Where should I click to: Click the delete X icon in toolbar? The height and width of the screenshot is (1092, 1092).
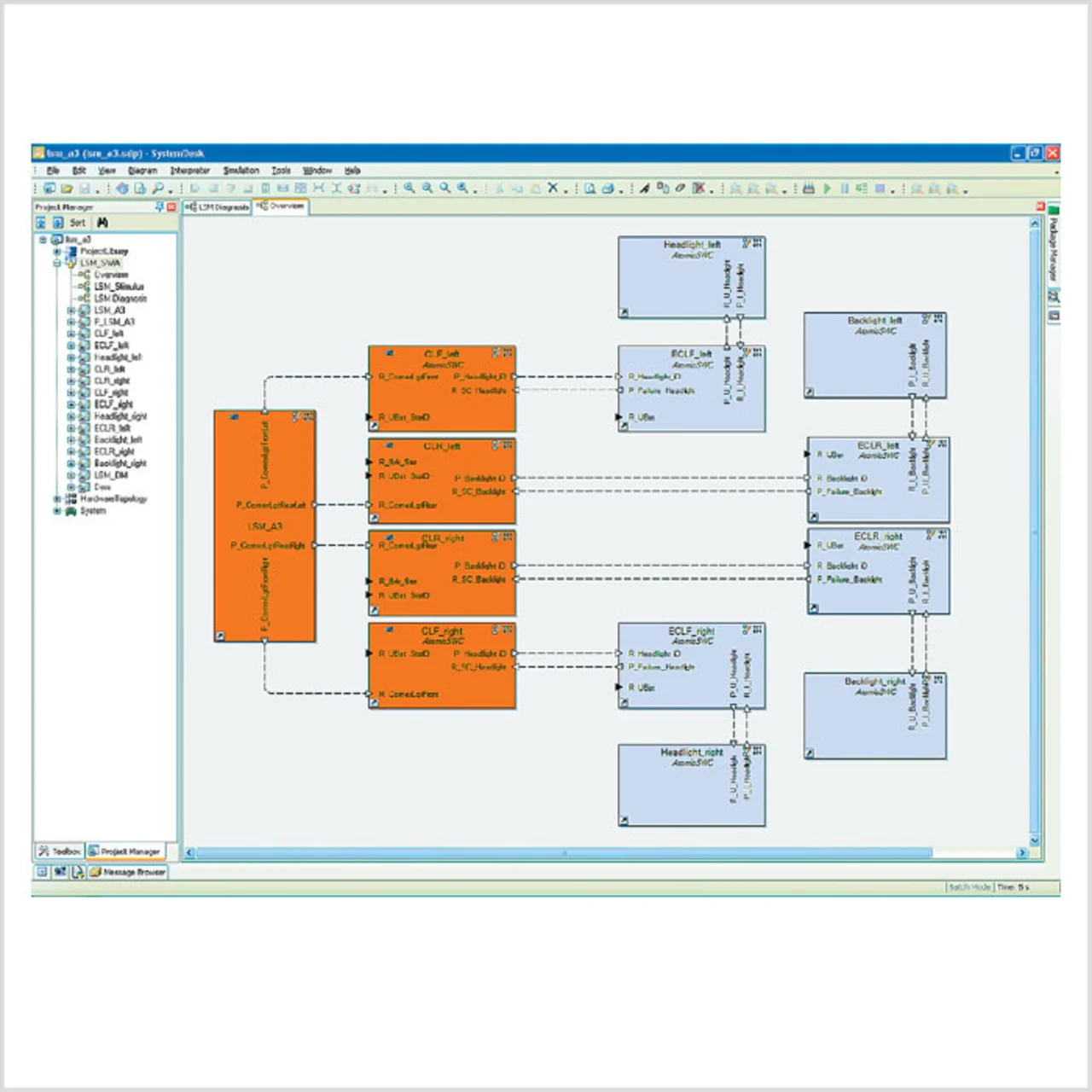tap(553, 189)
